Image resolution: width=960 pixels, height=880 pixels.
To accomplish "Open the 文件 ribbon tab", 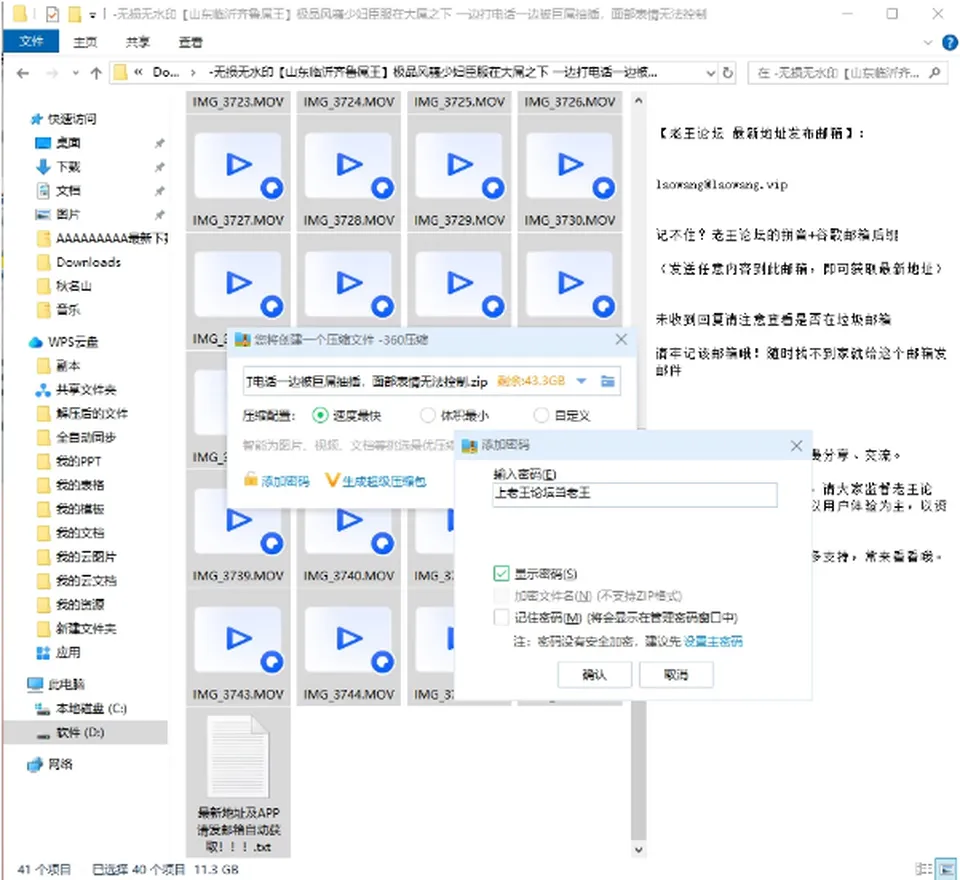I will click(x=31, y=42).
